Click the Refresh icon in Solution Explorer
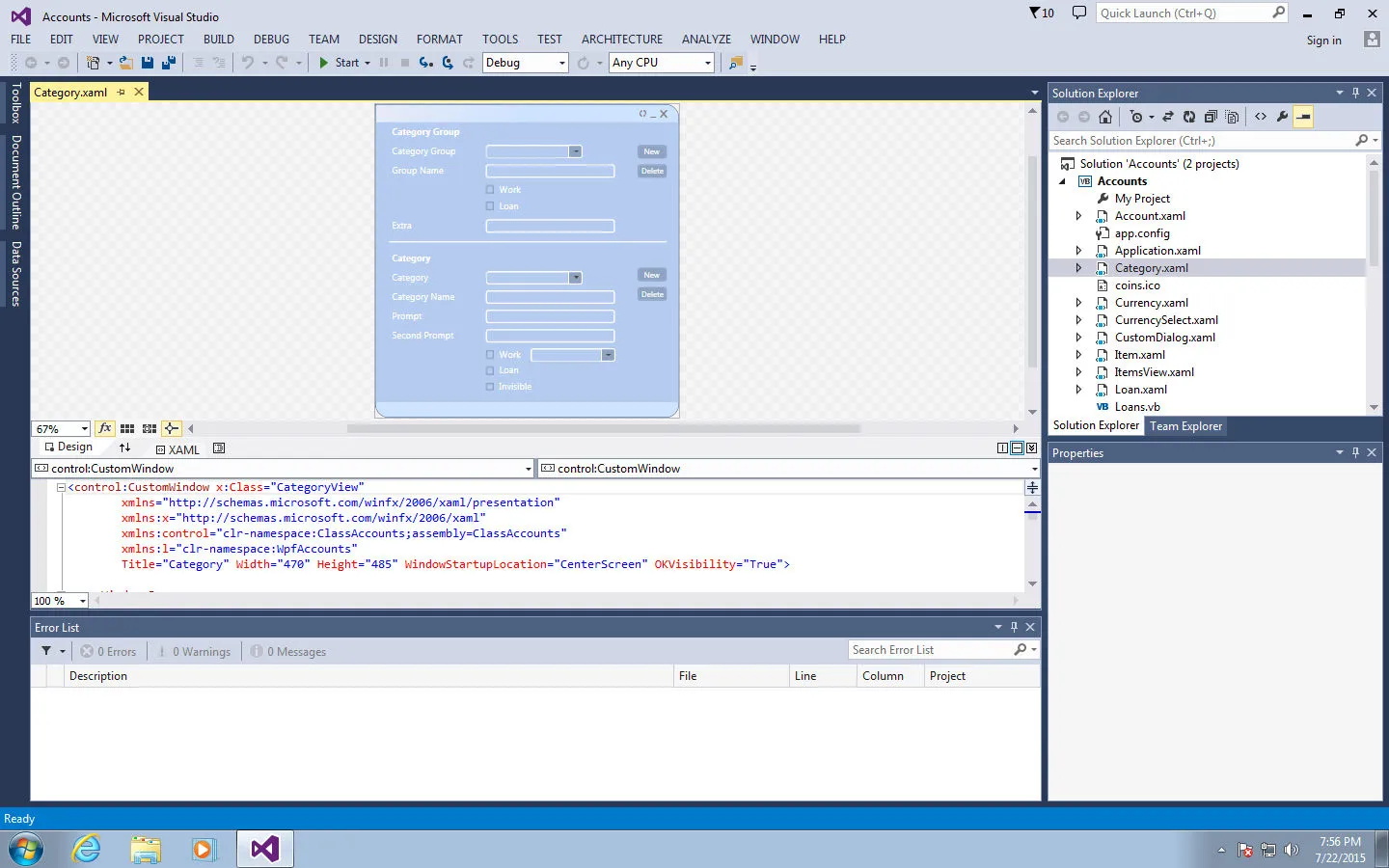 pos(1189,117)
